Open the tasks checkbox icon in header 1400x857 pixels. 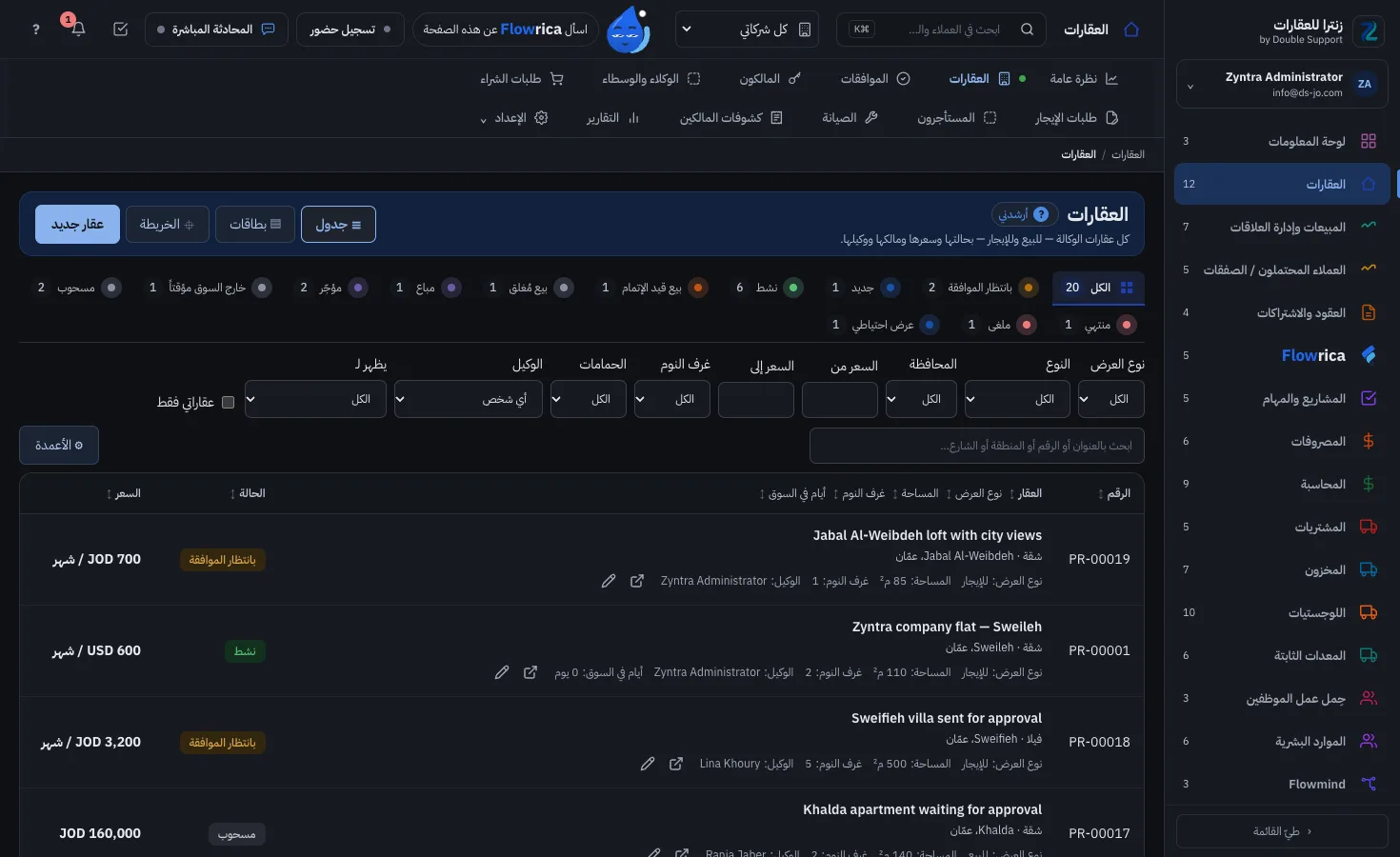pyautogui.click(x=120, y=30)
